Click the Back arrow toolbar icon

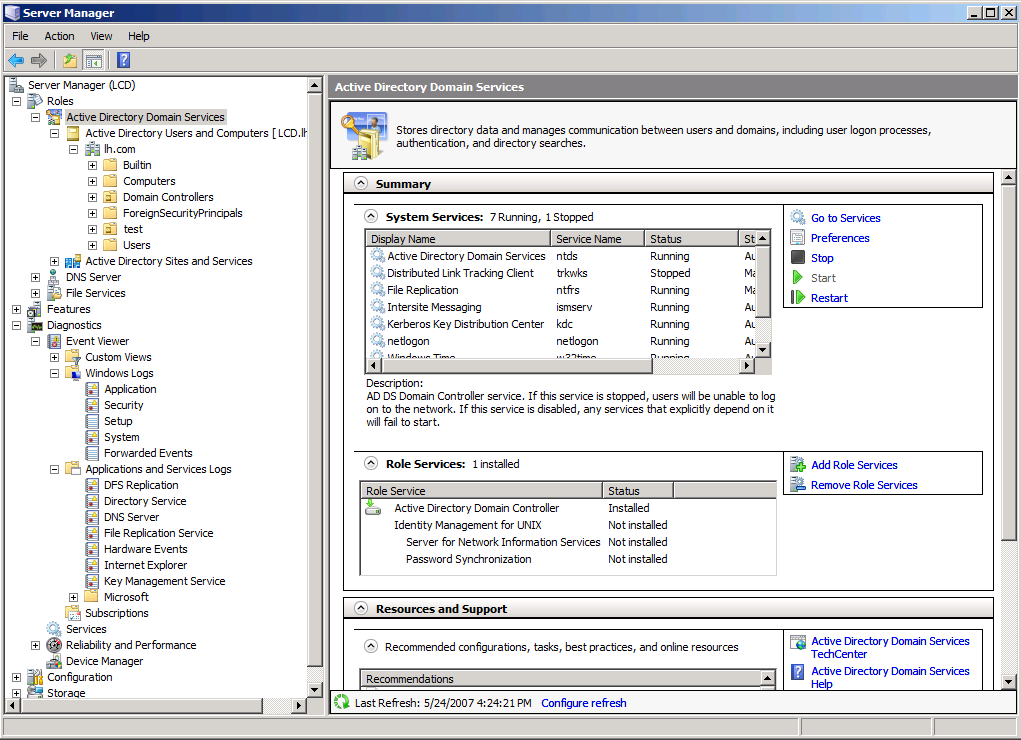[x=16, y=61]
